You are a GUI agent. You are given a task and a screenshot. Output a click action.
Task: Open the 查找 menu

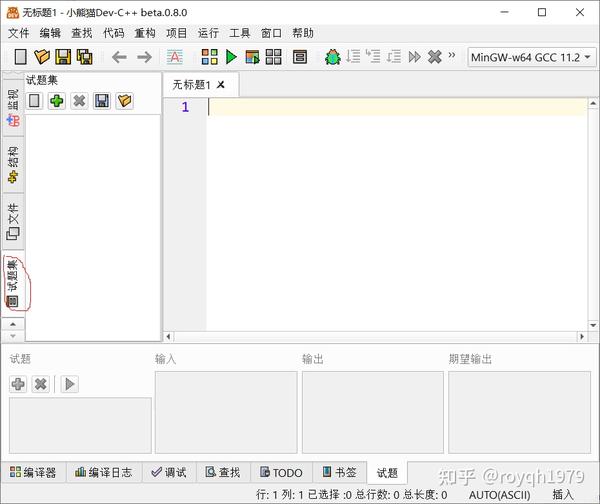[x=82, y=33]
